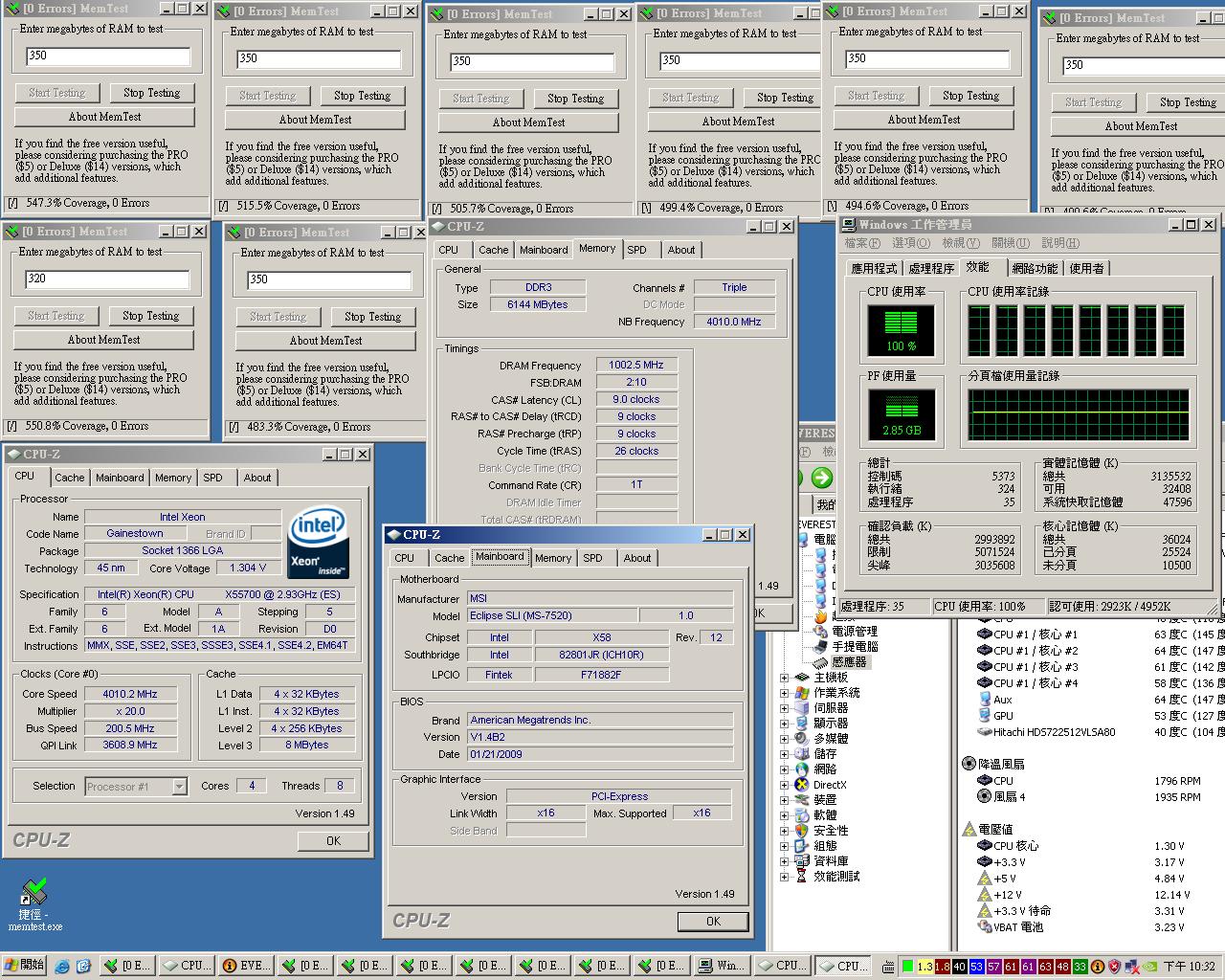Click the 降溫風扇 fan icon in sensor list
Screen dimensions: 1225x980
point(969,764)
